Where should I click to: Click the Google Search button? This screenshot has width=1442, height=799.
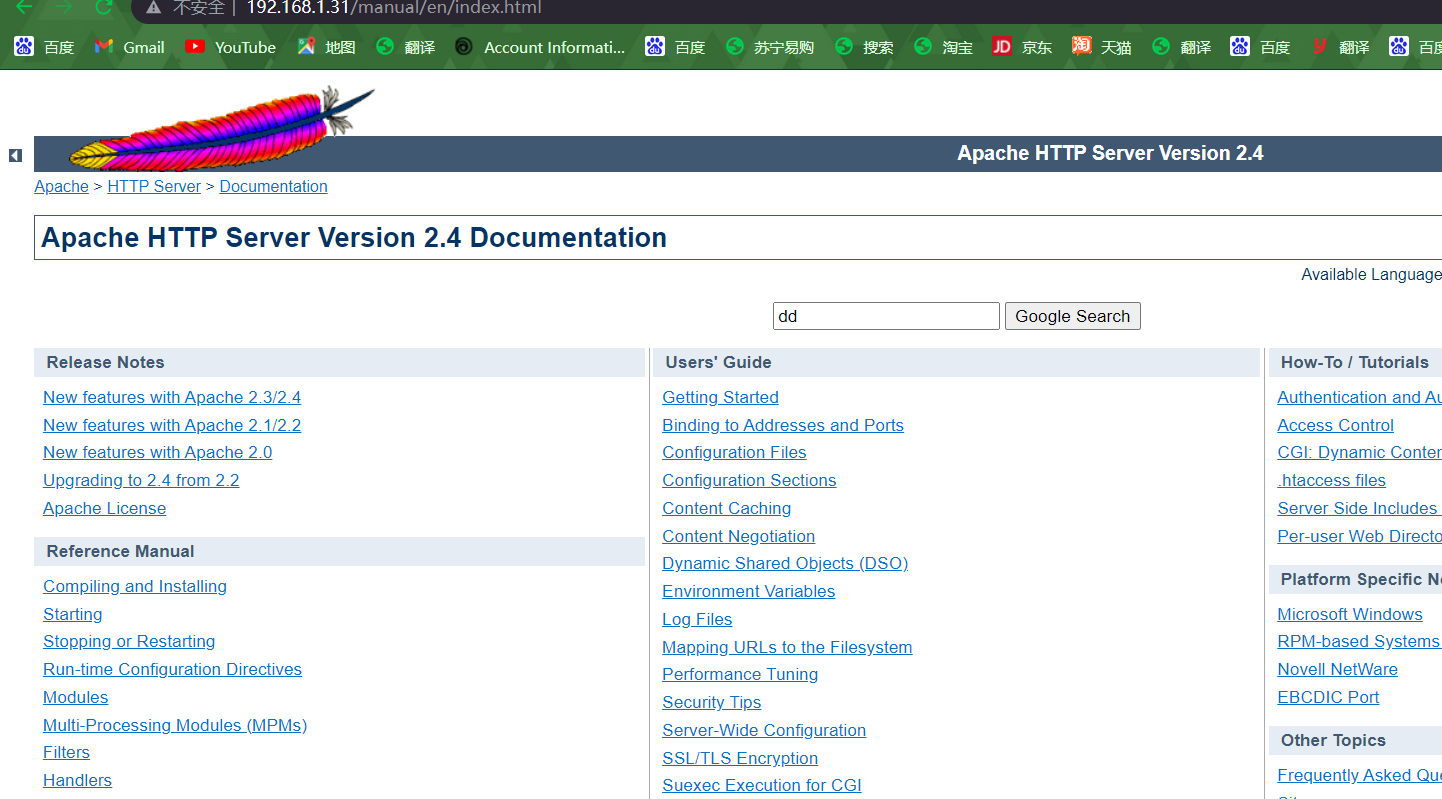click(x=1072, y=316)
